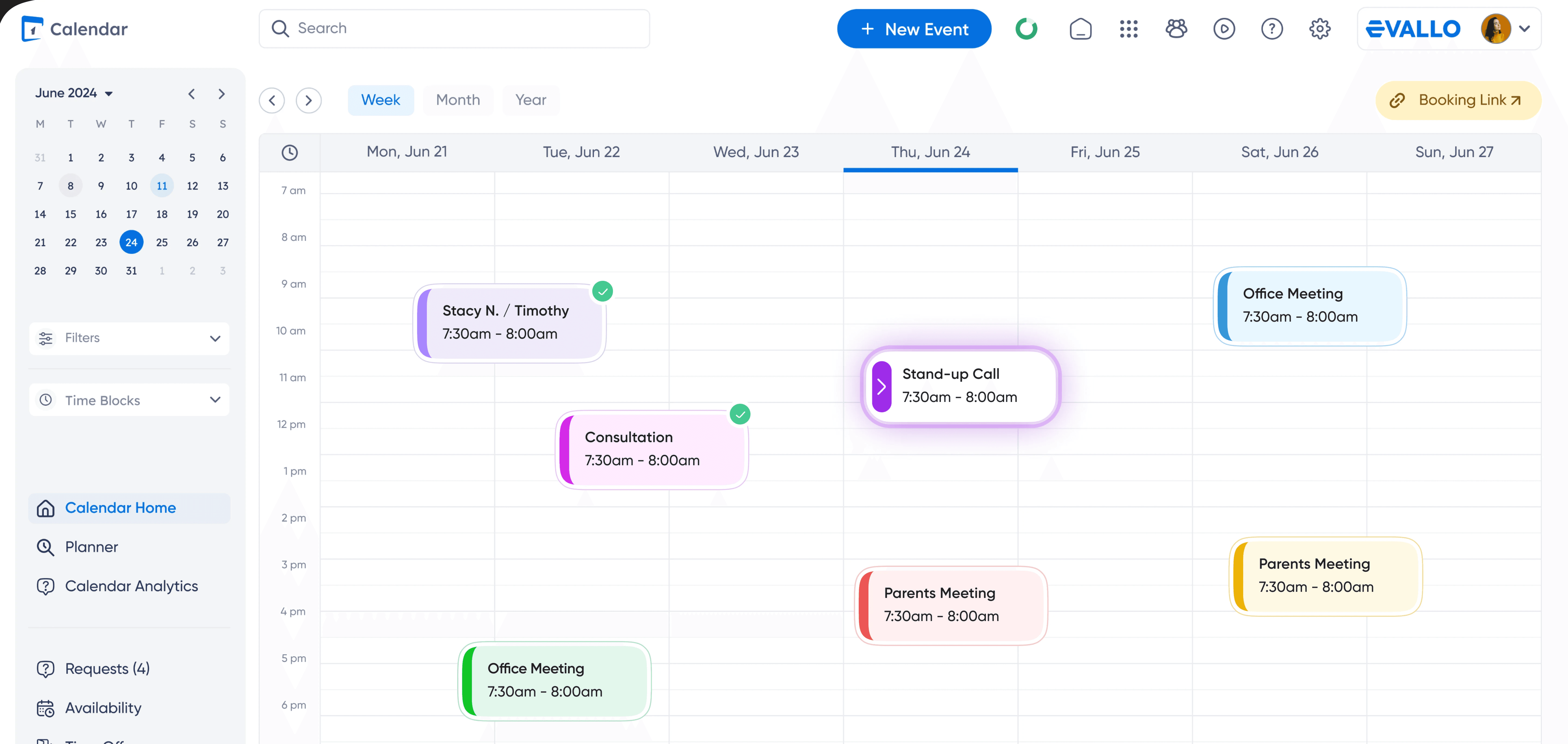Screen dimensions: 1568x744
Task: Open the inbox tray icon in header
Action: pos(1080,29)
